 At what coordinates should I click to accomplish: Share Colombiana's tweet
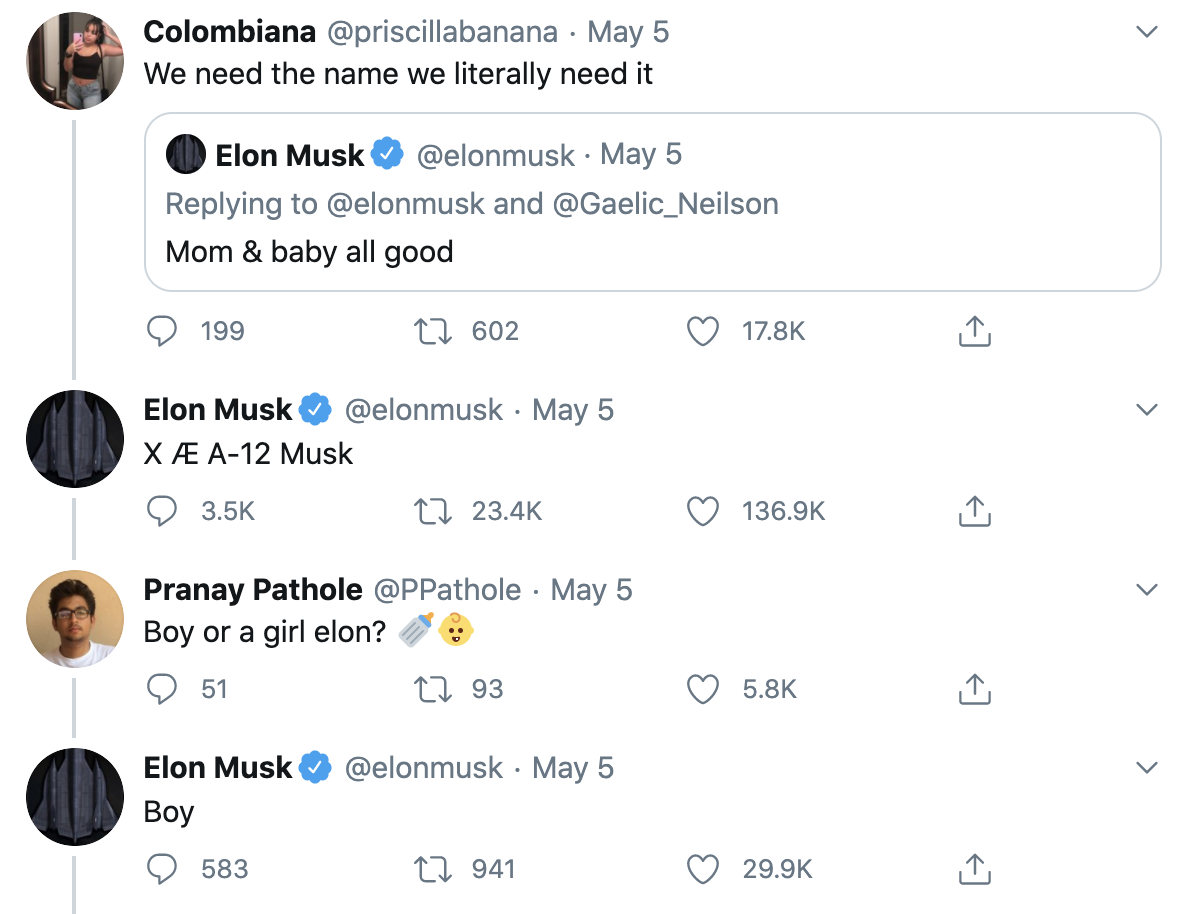click(974, 331)
